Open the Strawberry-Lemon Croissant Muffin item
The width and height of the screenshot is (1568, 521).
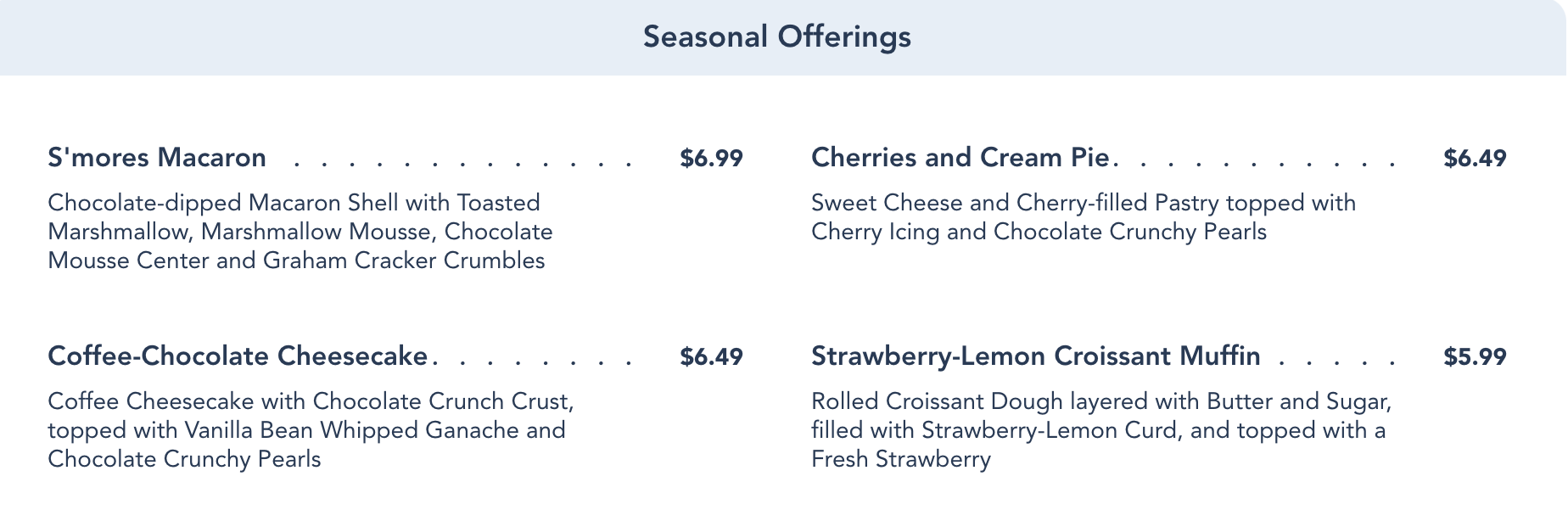(1035, 356)
